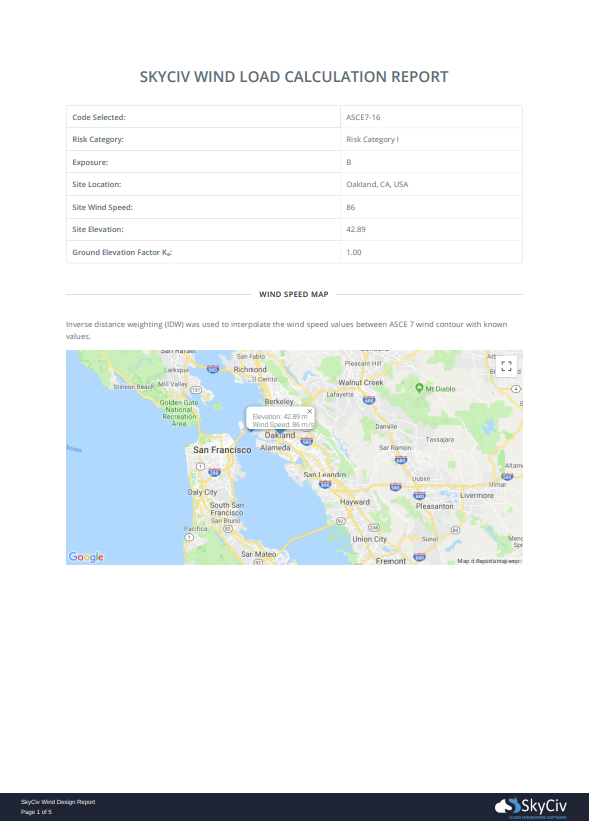The width and height of the screenshot is (589, 821).
Task: Click 'Alameda' label on map
Action: 275,448
